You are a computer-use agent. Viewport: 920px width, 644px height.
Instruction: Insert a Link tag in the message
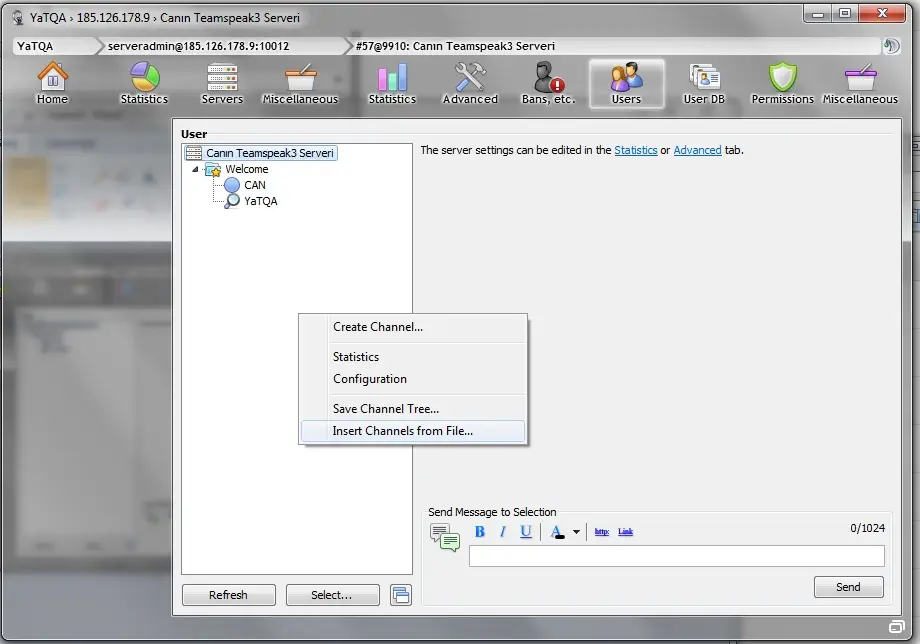625,531
